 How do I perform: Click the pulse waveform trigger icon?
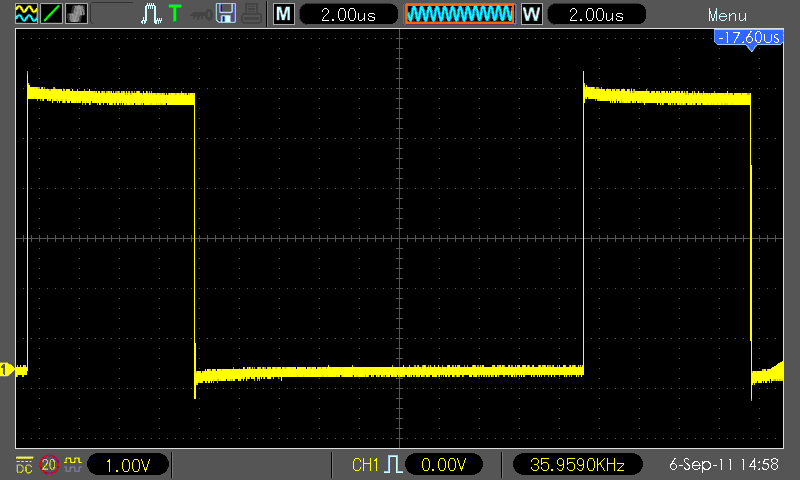tap(152, 14)
